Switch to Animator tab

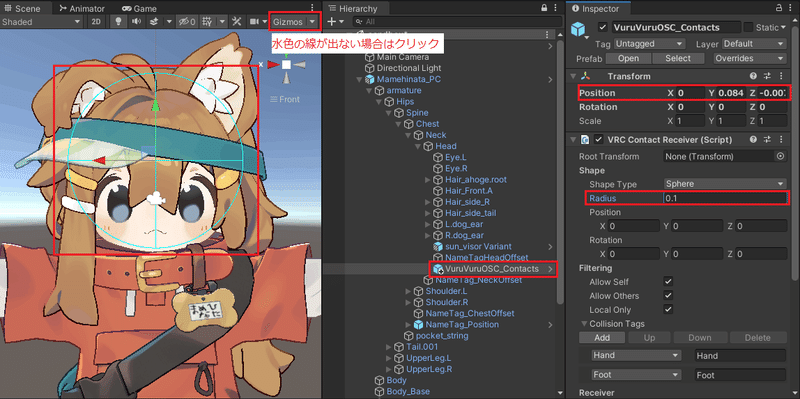coord(81,8)
